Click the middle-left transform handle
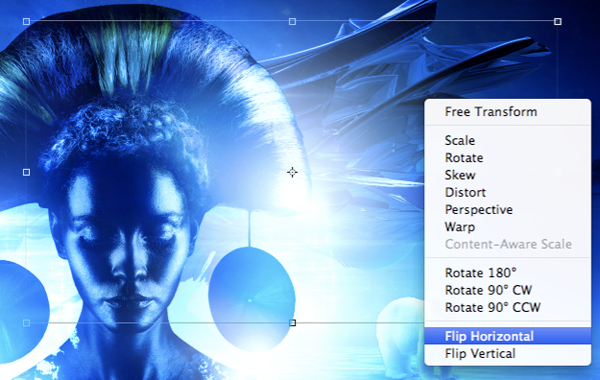This screenshot has height=380, width=600. 26,173
